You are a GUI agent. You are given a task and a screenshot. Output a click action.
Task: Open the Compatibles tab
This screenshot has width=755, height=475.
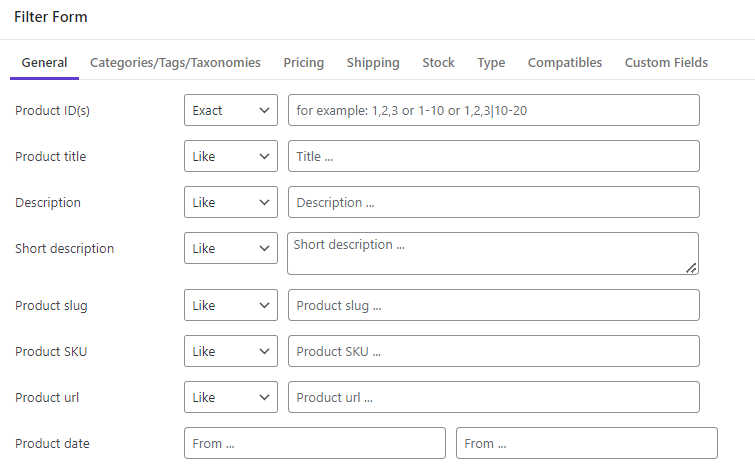tap(565, 63)
